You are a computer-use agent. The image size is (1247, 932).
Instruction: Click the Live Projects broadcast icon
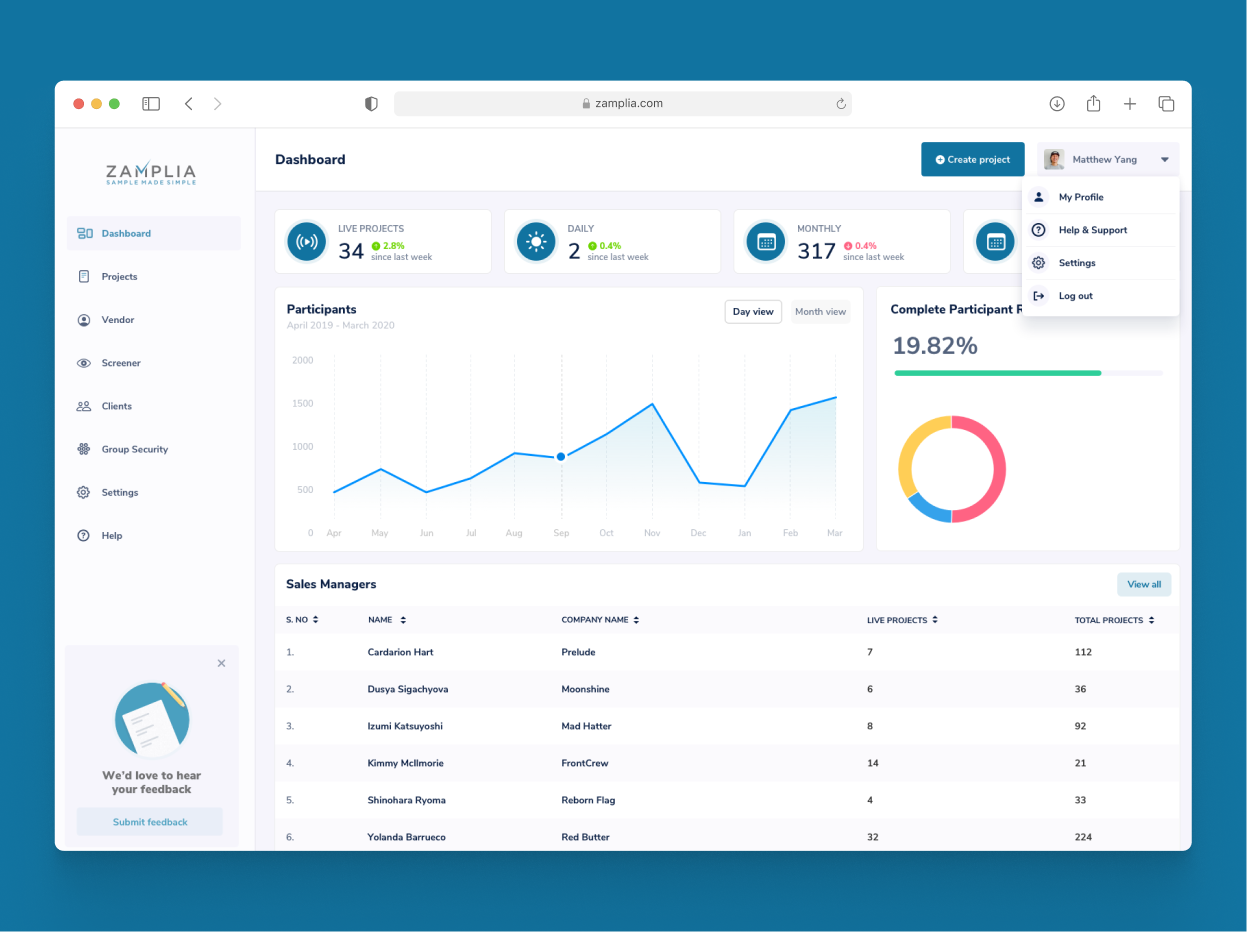point(306,242)
